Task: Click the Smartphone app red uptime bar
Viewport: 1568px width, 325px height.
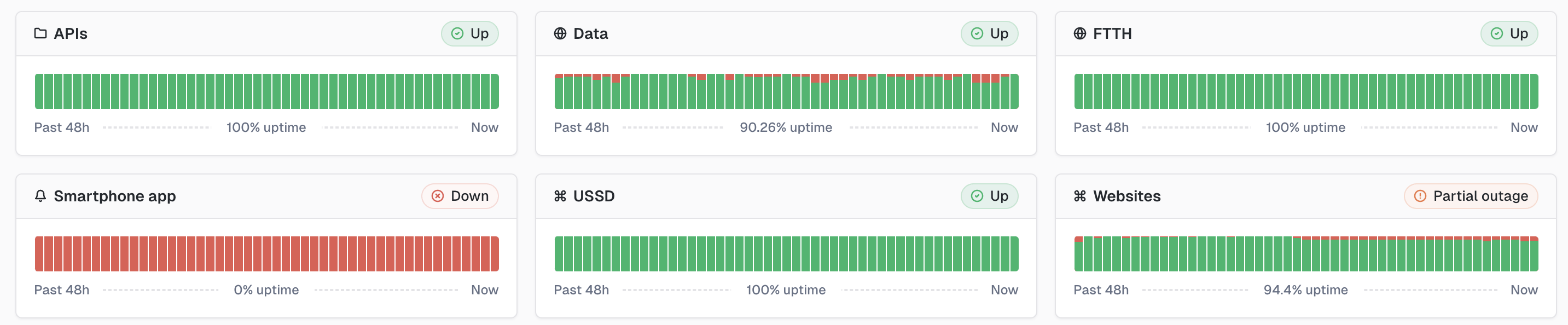Action: click(266, 254)
